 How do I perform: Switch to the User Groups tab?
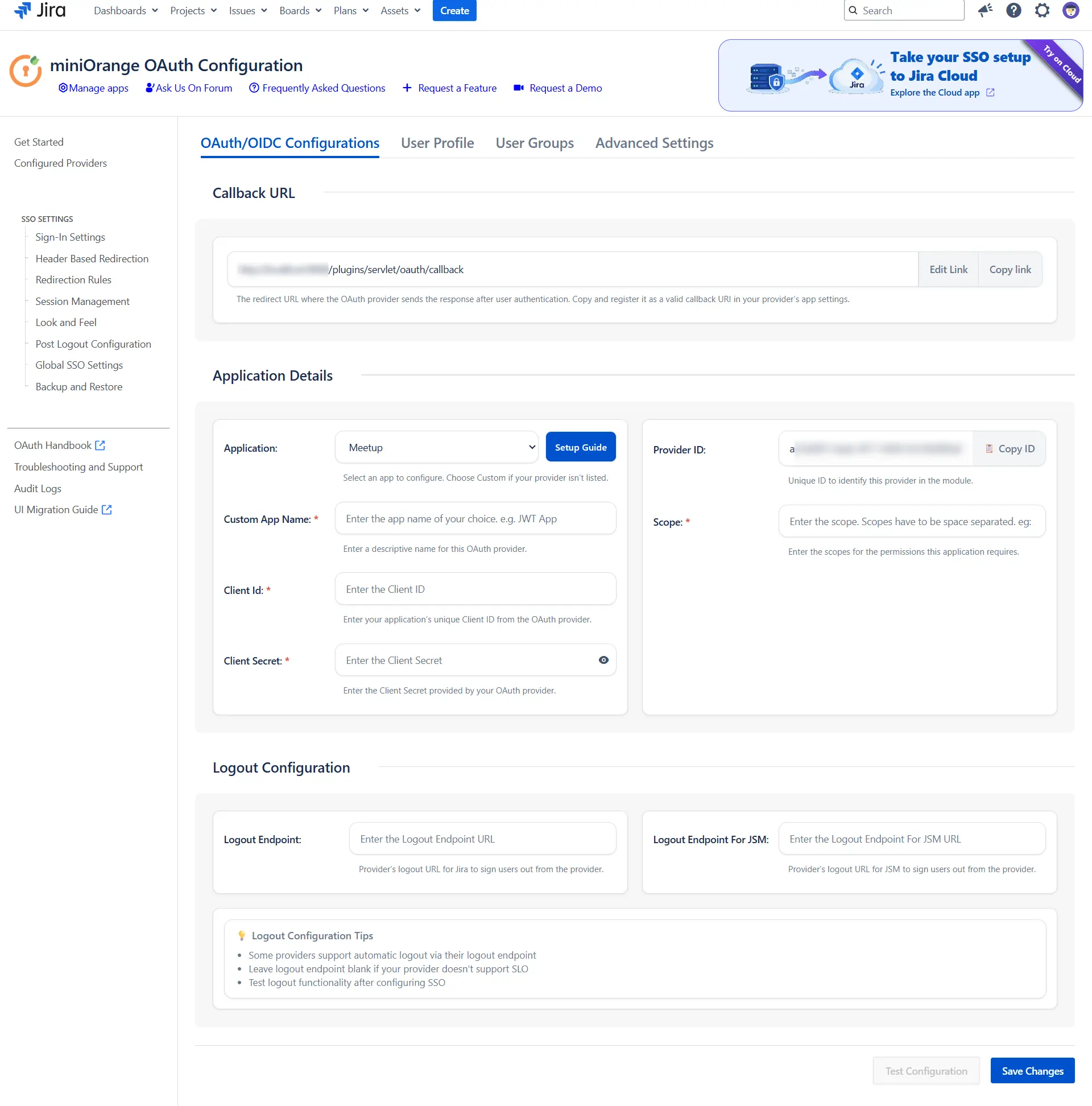(535, 143)
